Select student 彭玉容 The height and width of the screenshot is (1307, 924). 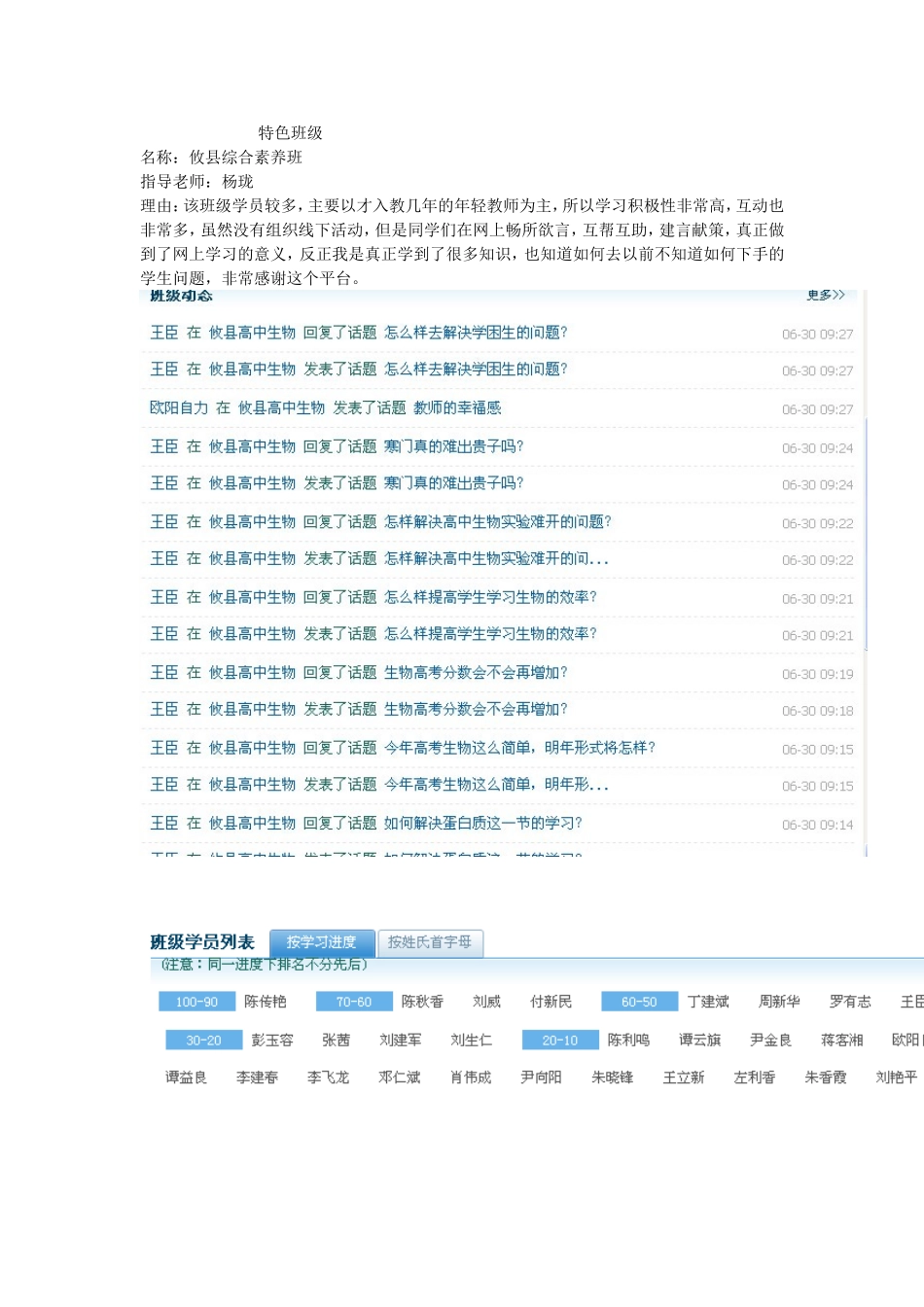[272, 1041]
